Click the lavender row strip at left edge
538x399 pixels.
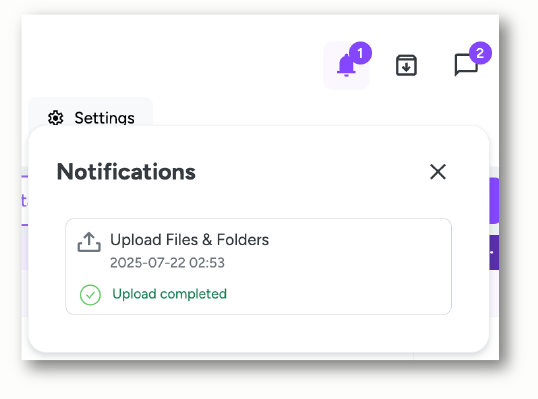click(25, 248)
